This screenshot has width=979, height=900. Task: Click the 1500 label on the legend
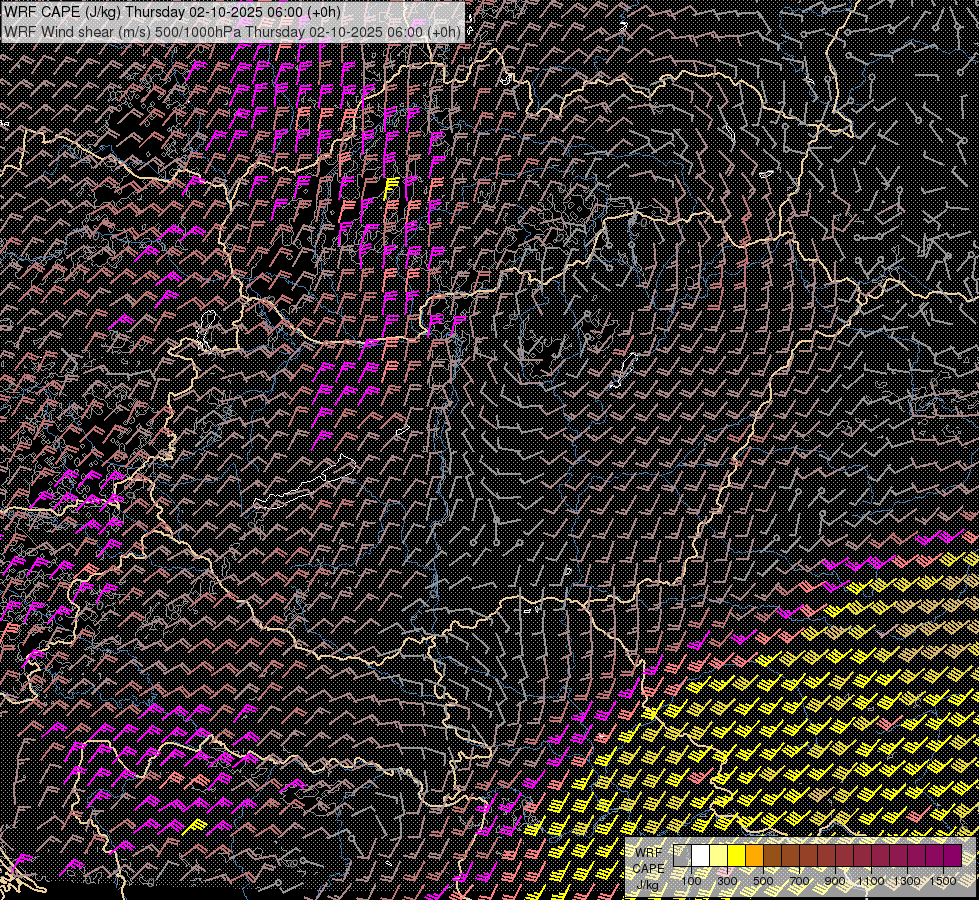(943, 881)
